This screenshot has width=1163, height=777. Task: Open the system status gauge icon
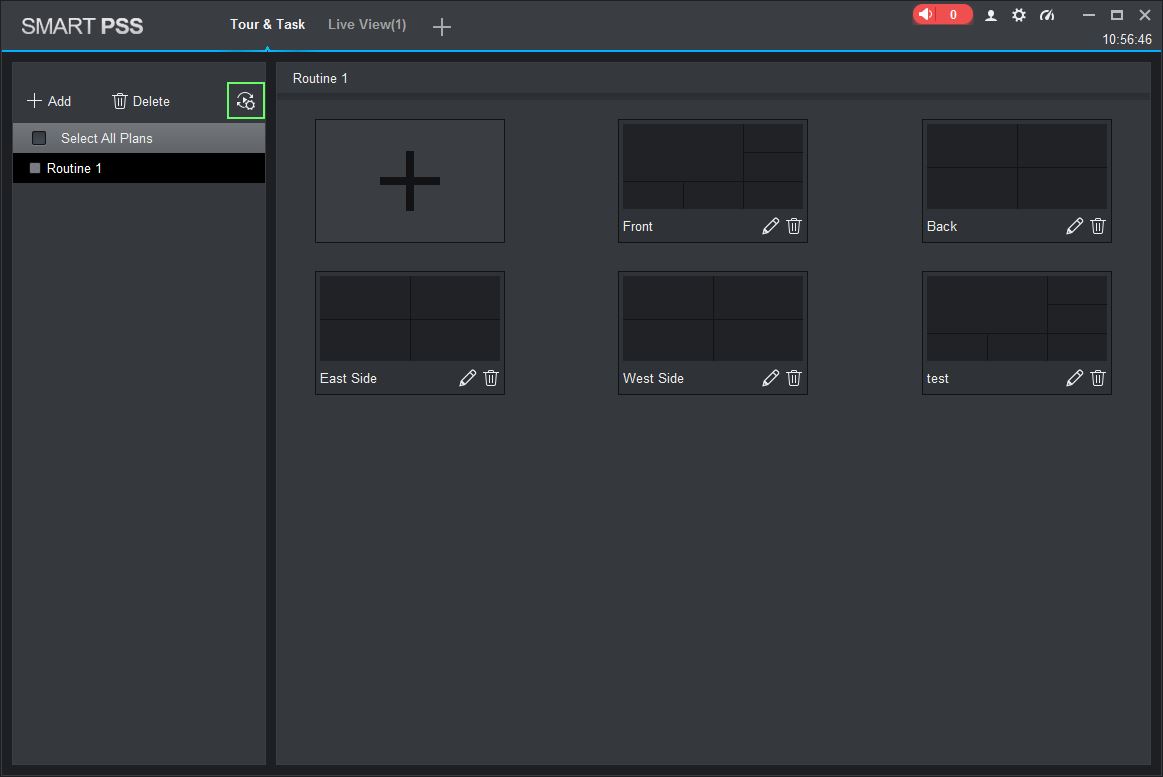click(1047, 15)
